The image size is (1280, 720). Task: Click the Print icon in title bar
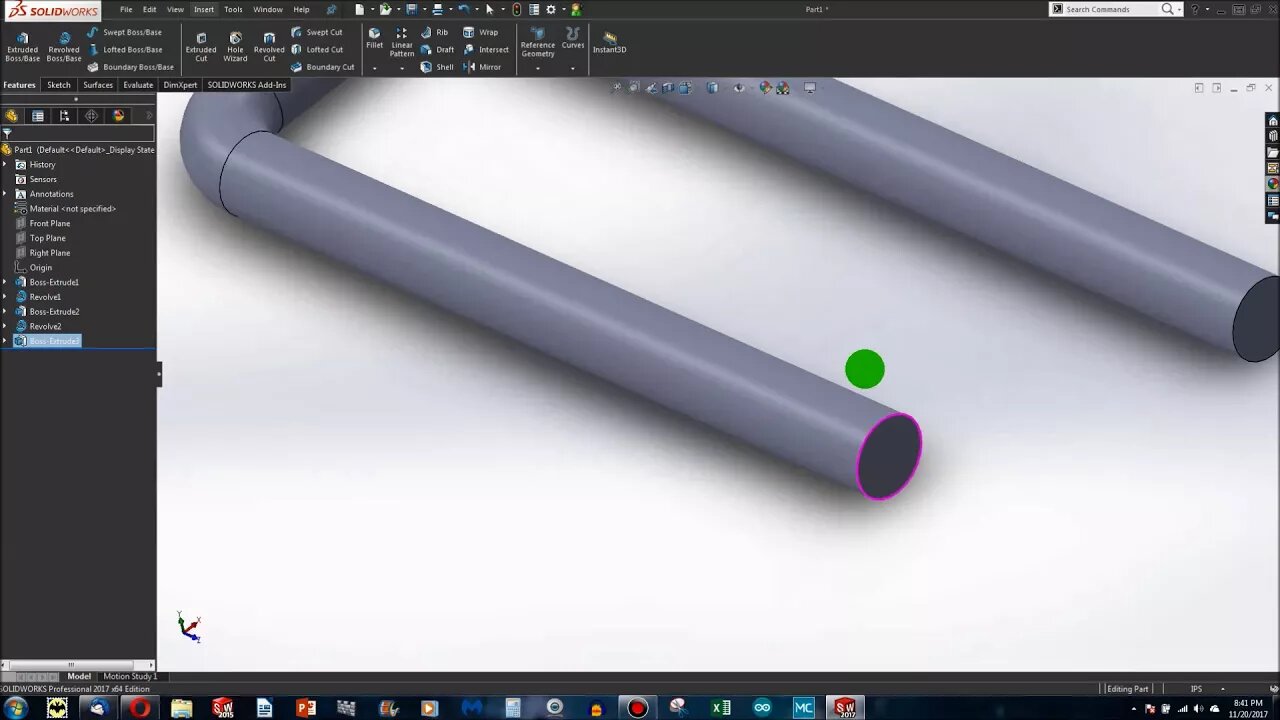coord(437,9)
